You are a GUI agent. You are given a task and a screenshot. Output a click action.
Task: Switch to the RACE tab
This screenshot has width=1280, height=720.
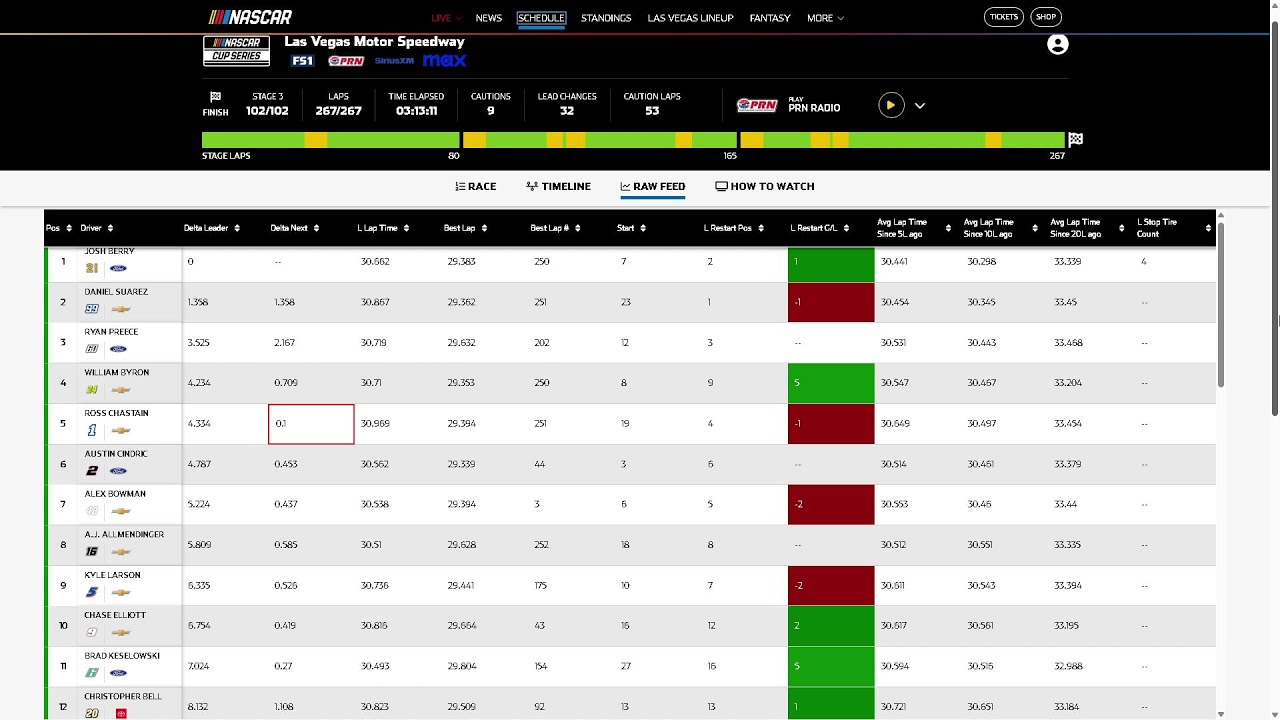[475, 186]
